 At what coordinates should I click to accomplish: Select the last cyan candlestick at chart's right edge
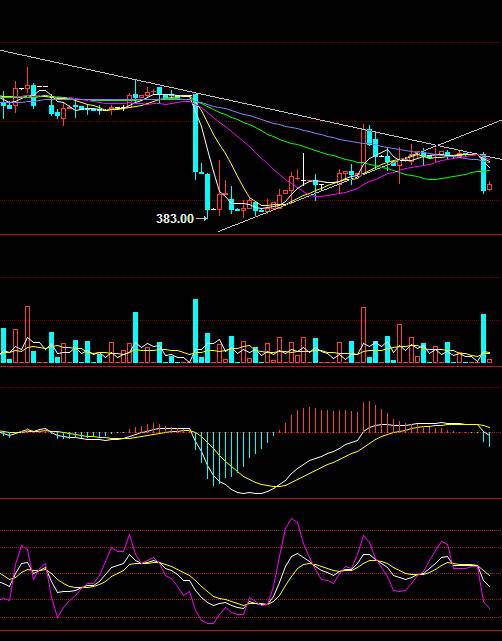[484, 173]
